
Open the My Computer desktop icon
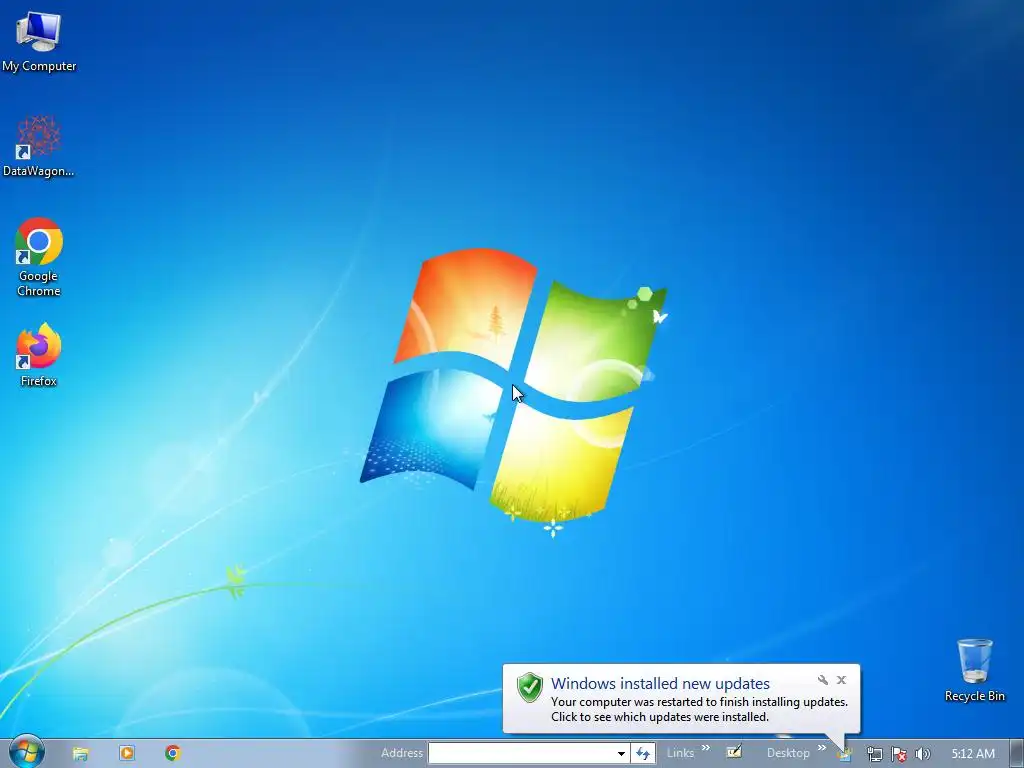(39, 41)
